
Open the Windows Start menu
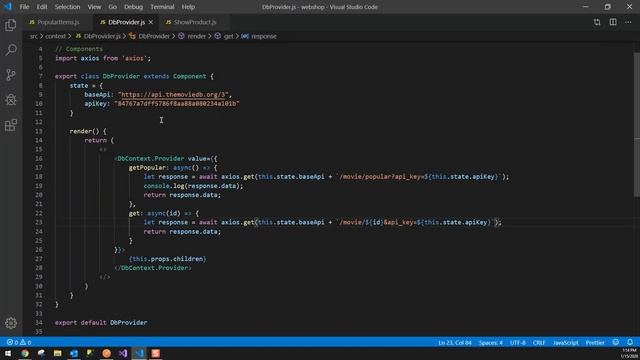(x=8, y=353)
